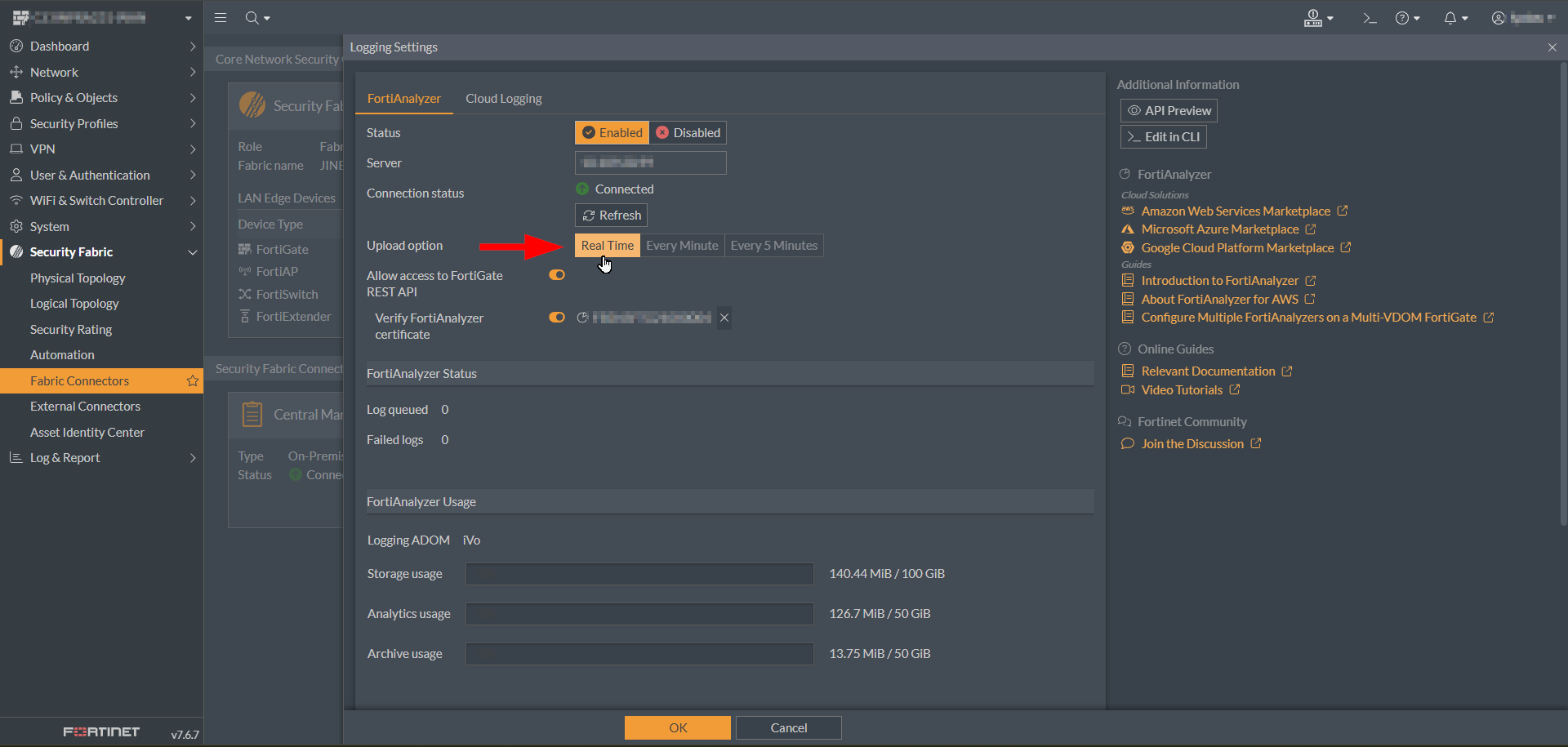Screen dimensions: 1568x747
Task: Select Every 5 Minutes upload option
Action: click(773, 246)
